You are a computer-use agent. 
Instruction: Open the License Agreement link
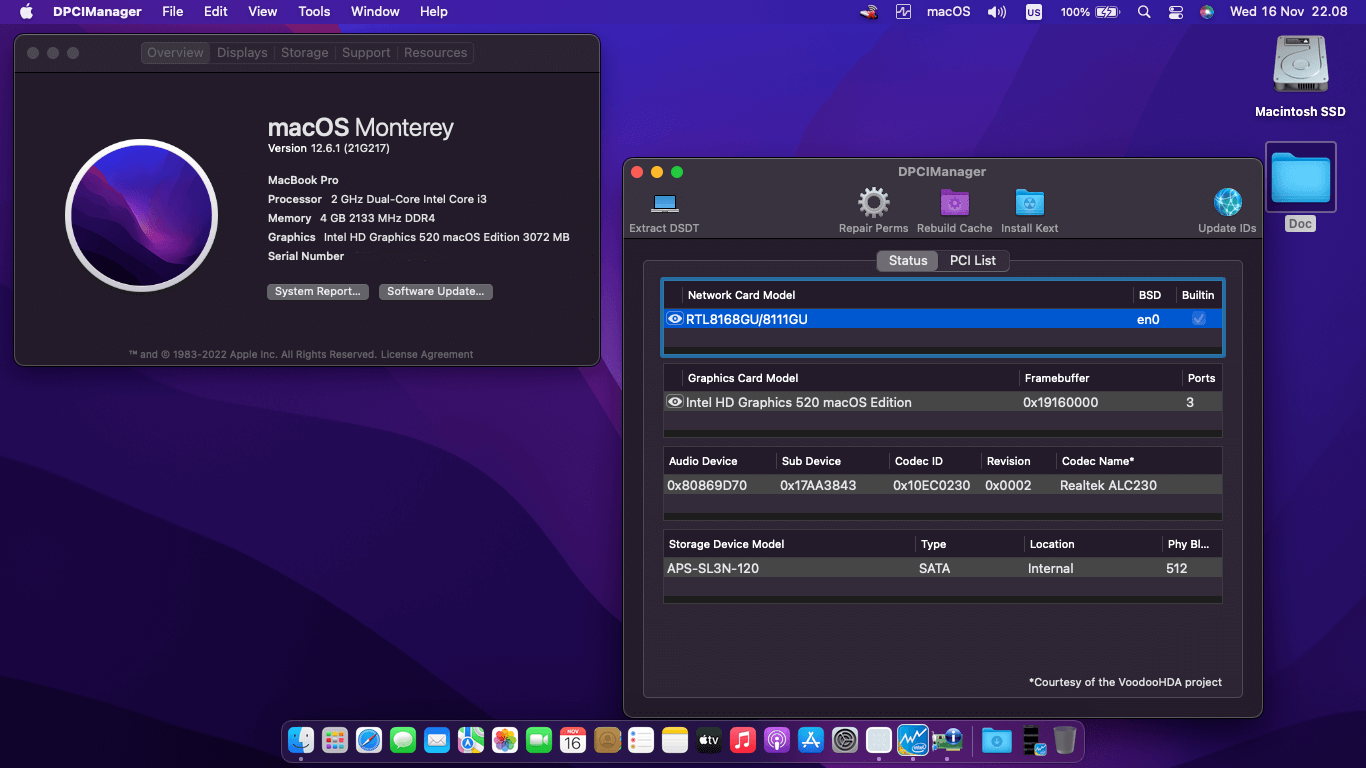pyautogui.click(x=427, y=355)
